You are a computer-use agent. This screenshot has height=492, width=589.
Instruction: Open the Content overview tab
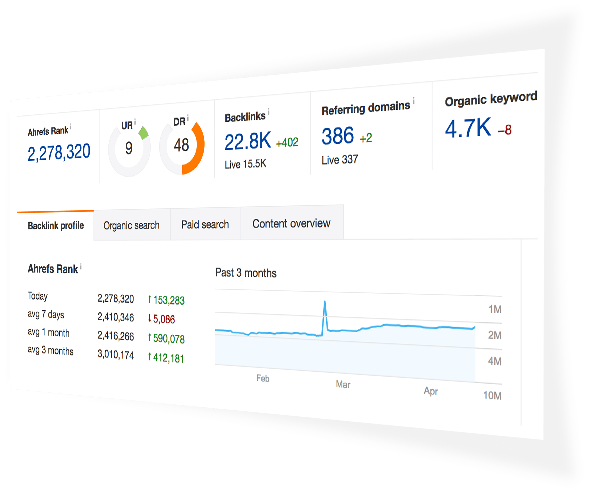[291, 223]
